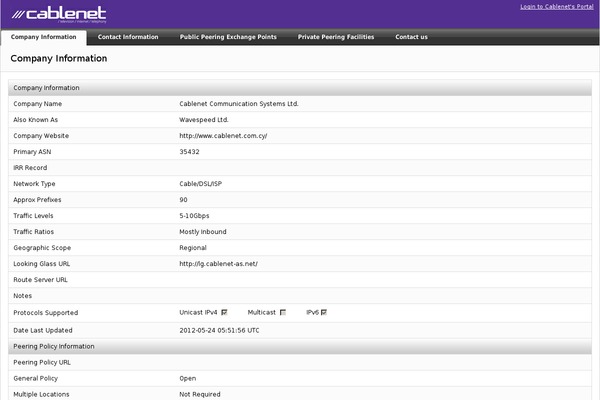600x400 pixels.
Task: Click the http://lg.cablenet-as.net/ looking glass URL
Action: coord(218,264)
